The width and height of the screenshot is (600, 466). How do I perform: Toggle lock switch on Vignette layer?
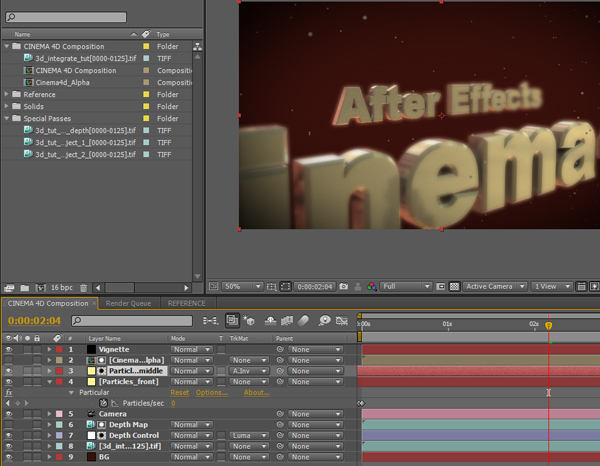[37, 349]
